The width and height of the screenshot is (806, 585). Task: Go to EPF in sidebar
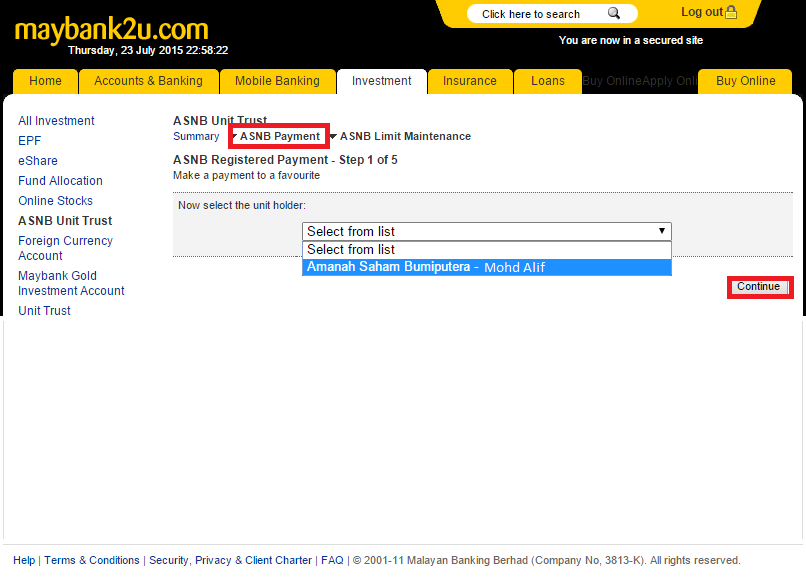click(x=30, y=141)
